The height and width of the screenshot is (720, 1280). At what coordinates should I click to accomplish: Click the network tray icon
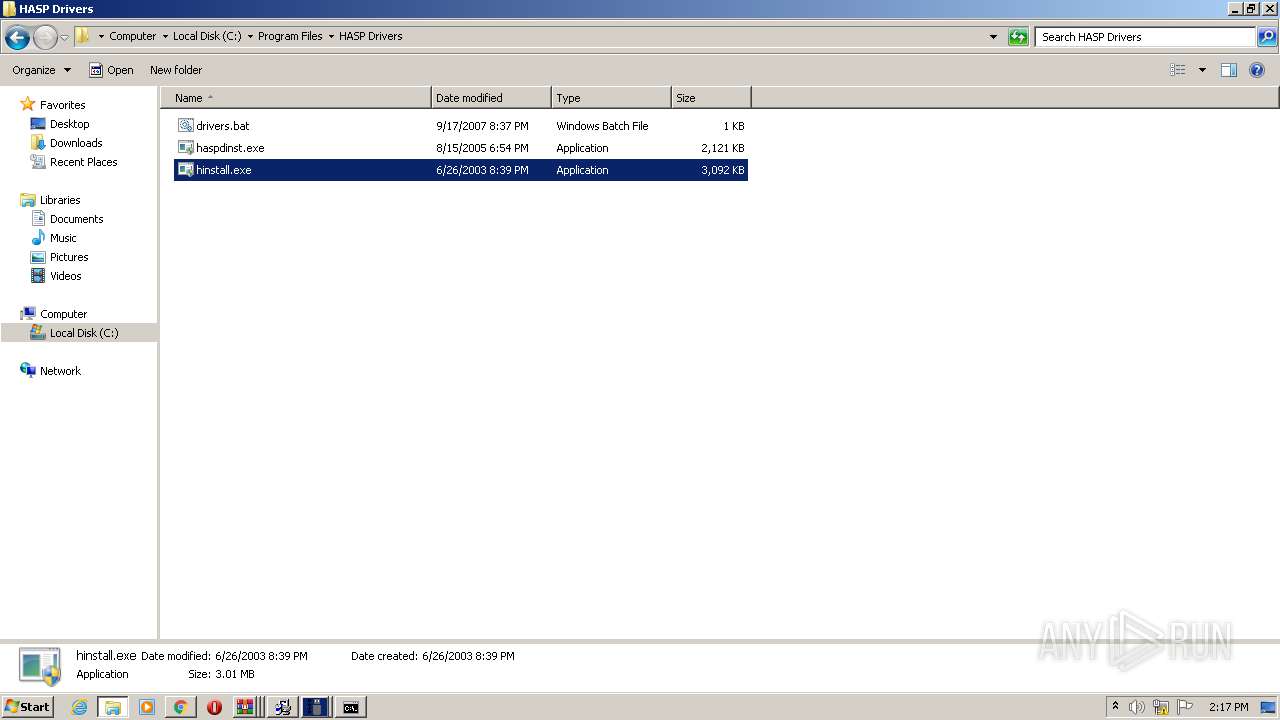[x=1160, y=707]
